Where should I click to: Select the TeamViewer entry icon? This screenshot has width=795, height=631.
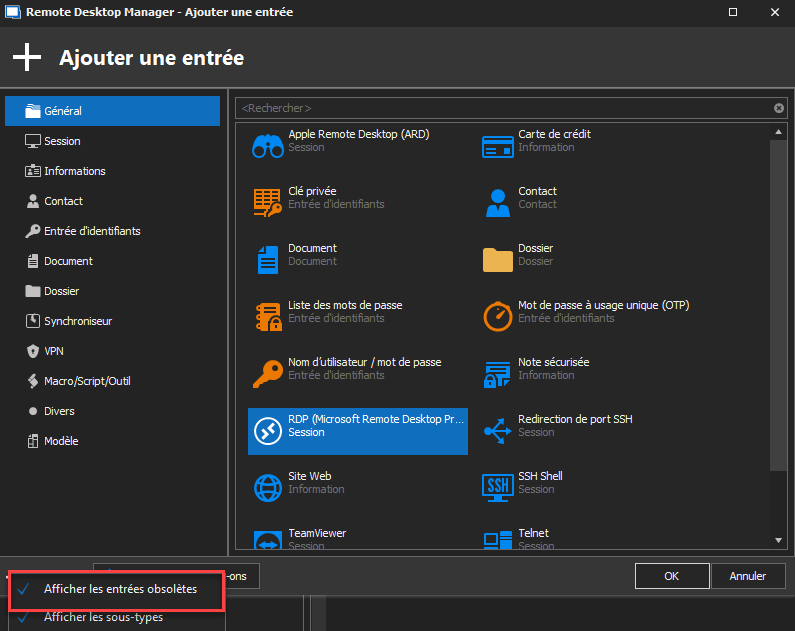click(267, 541)
